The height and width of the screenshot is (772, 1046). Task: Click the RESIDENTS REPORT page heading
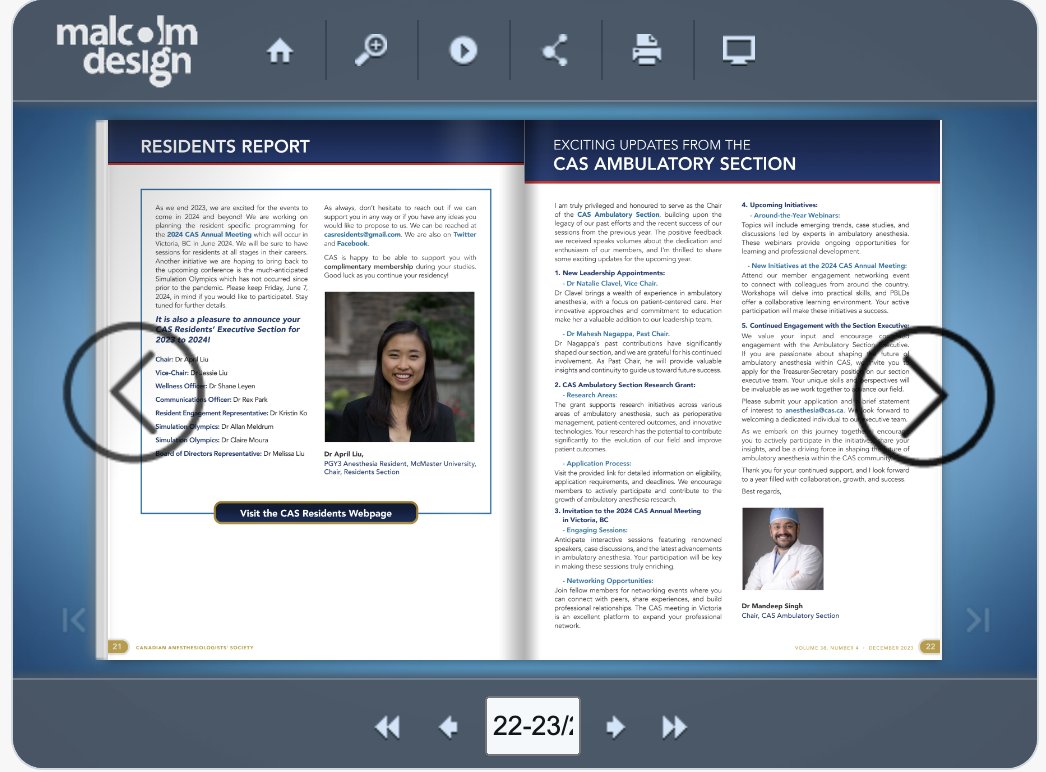pyautogui.click(x=225, y=147)
